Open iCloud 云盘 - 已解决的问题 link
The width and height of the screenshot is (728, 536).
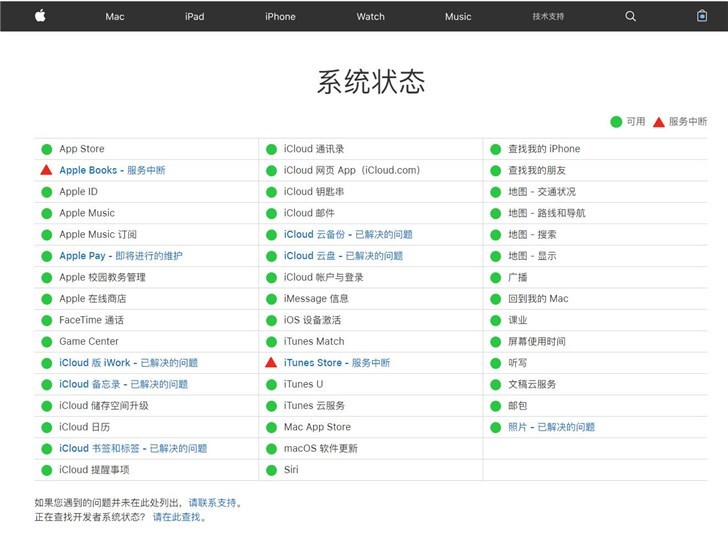(x=344, y=256)
